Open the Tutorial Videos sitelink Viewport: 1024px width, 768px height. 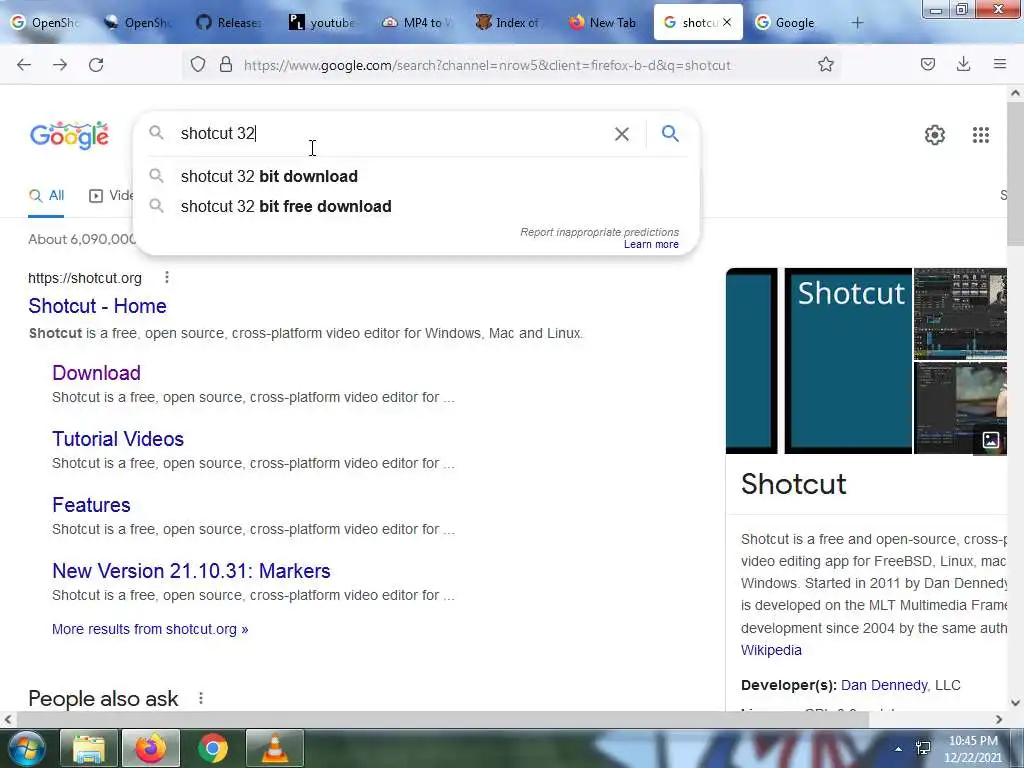118,439
